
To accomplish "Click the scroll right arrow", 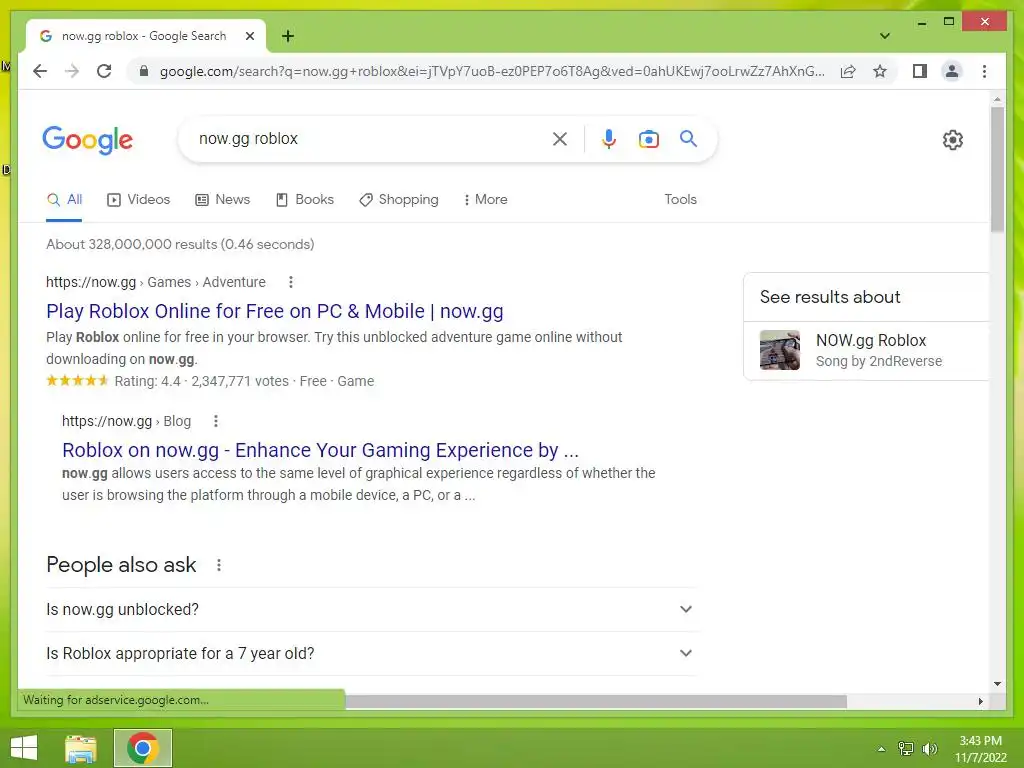I will [980, 701].
